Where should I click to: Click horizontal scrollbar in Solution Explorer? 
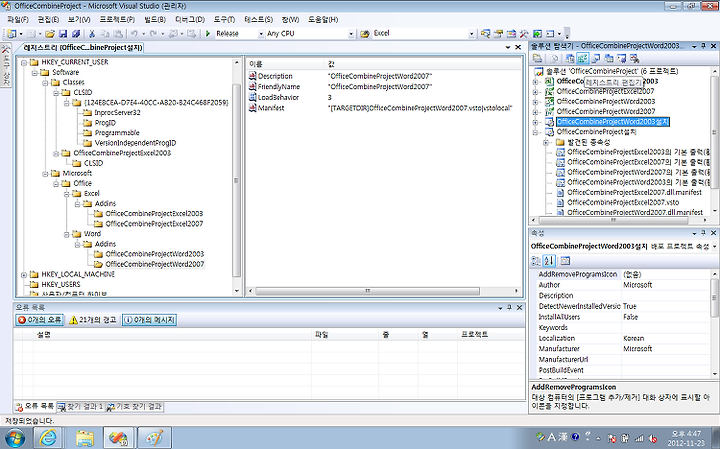613,220
